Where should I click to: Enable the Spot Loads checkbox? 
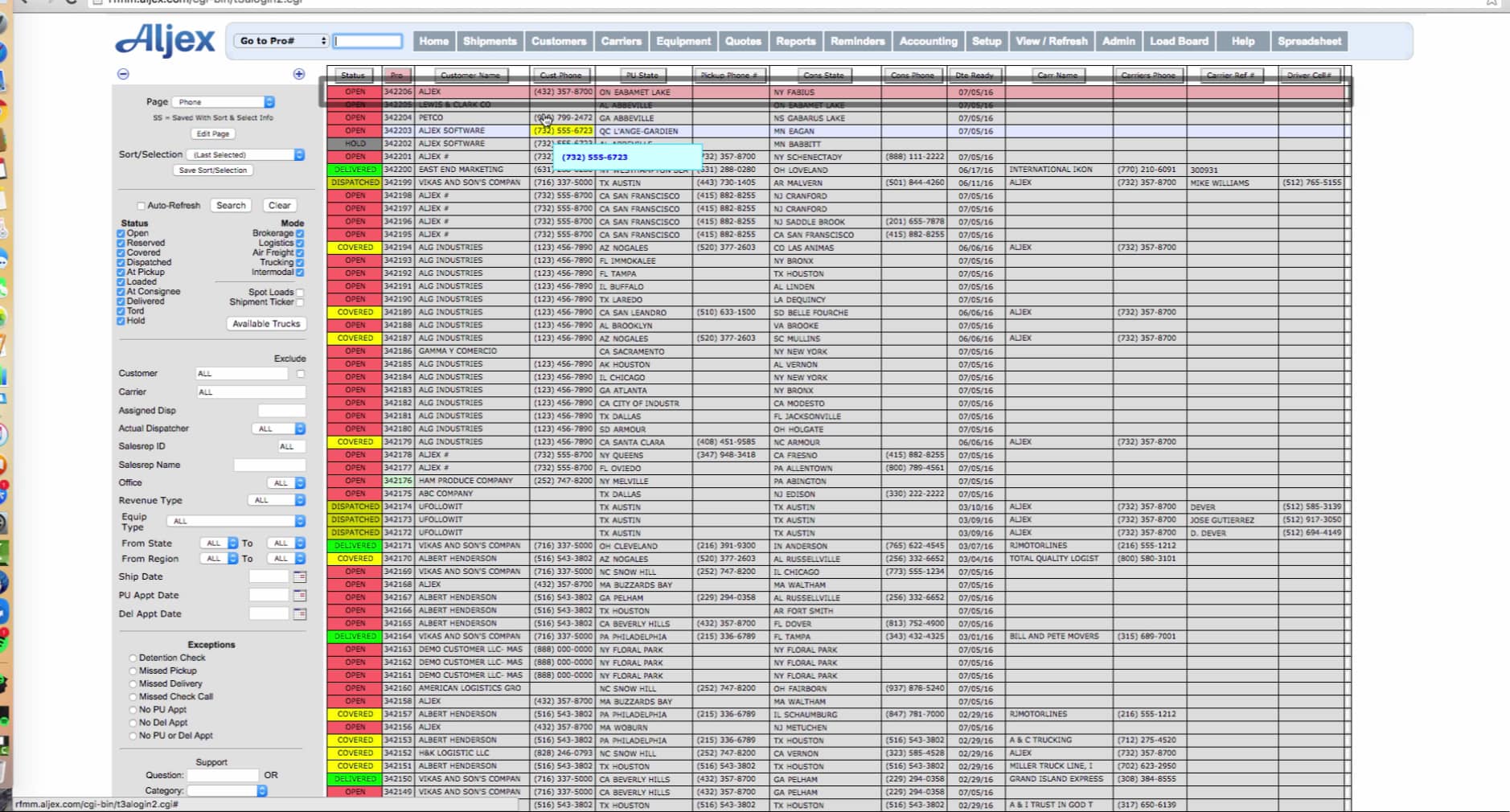pyautogui.click(x=300, y=293)
